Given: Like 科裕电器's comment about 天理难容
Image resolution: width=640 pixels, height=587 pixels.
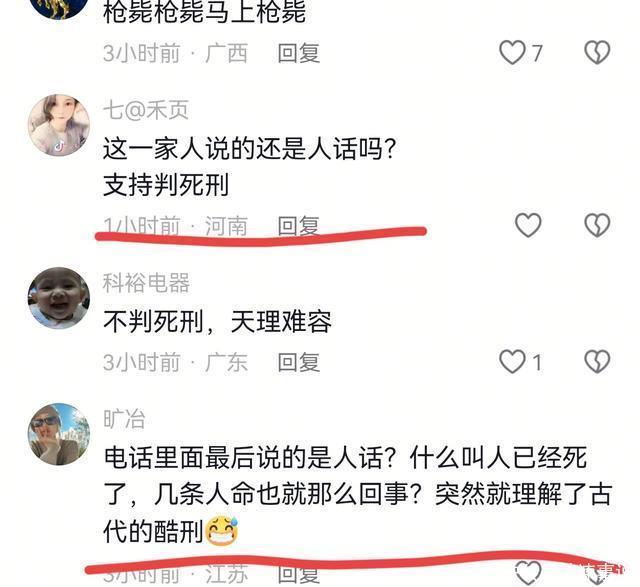Looking at the screenshot, I should tap(512, 362).
